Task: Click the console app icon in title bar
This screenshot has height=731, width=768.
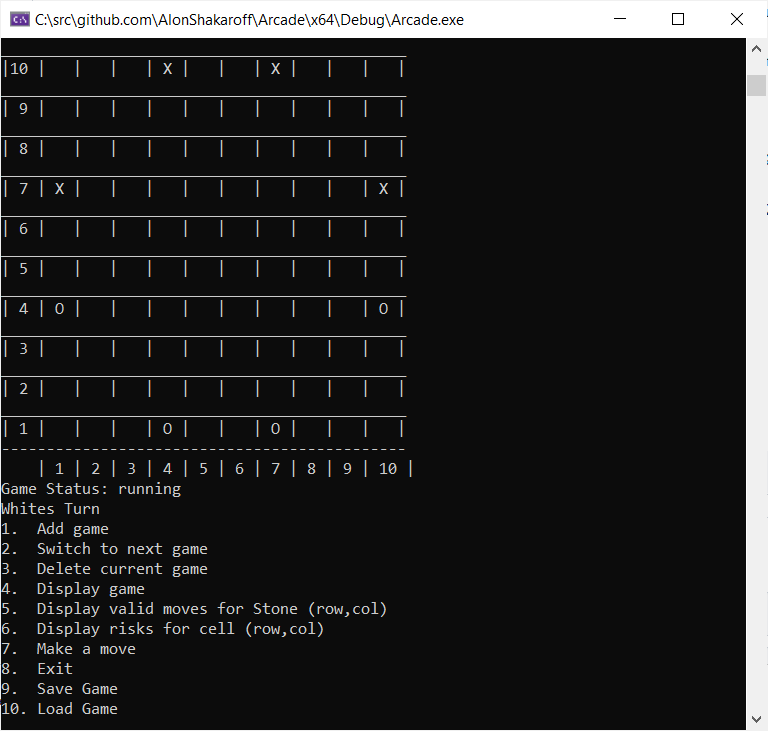Action: [x=20, y=20]
